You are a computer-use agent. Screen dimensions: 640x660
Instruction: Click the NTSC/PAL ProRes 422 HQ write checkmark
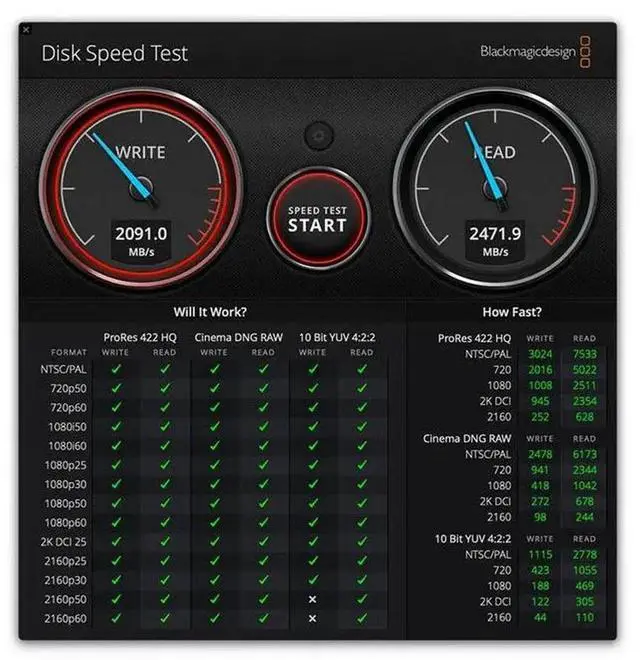[116, 369]
